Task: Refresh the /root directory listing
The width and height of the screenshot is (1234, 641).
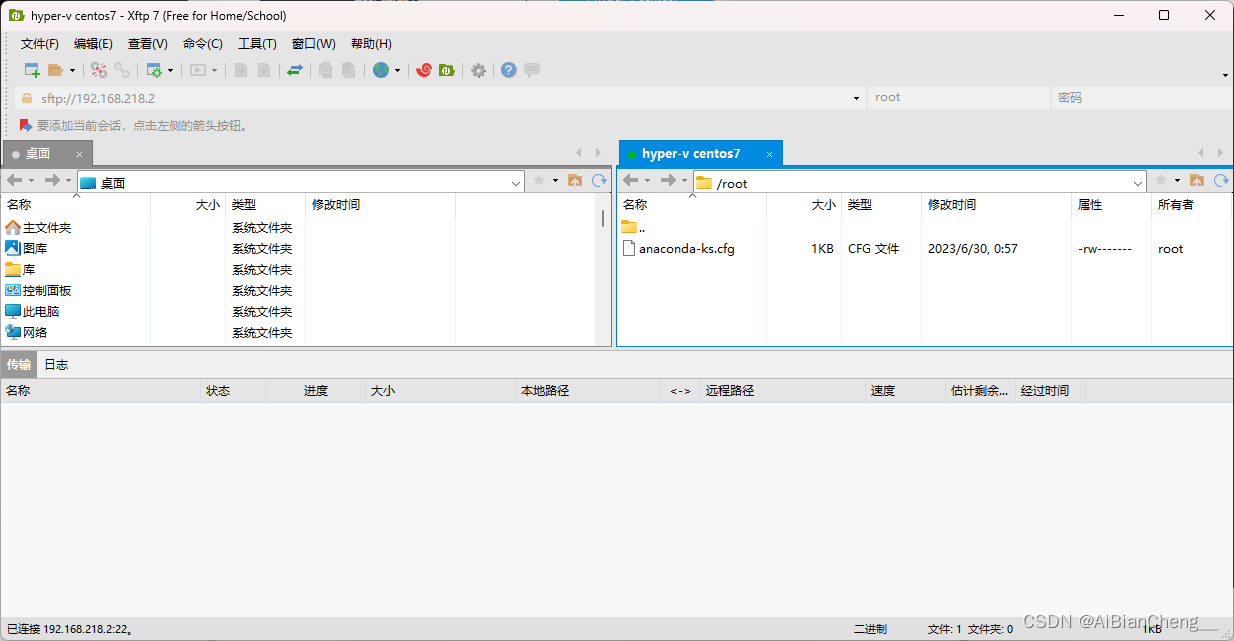Action: (x=1221, y=182)
